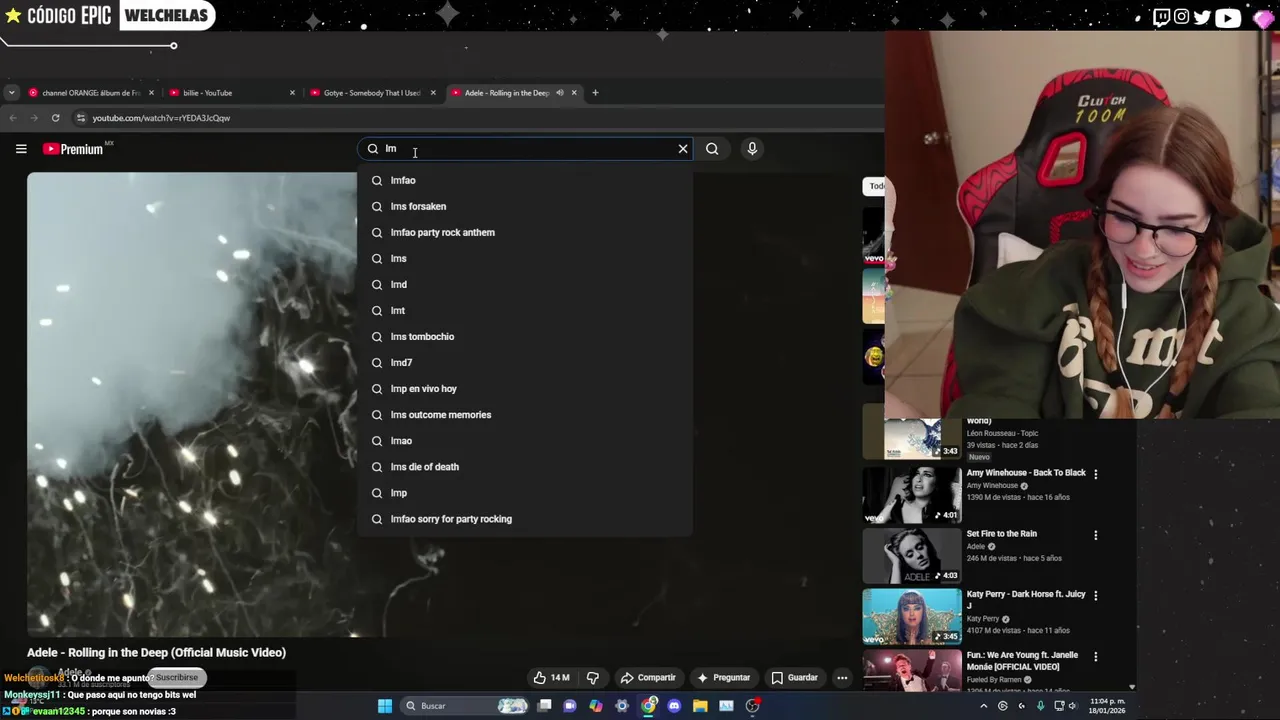Reload the current page
The width and height of the screenshot is (1280, 720).
click(55, 118)
